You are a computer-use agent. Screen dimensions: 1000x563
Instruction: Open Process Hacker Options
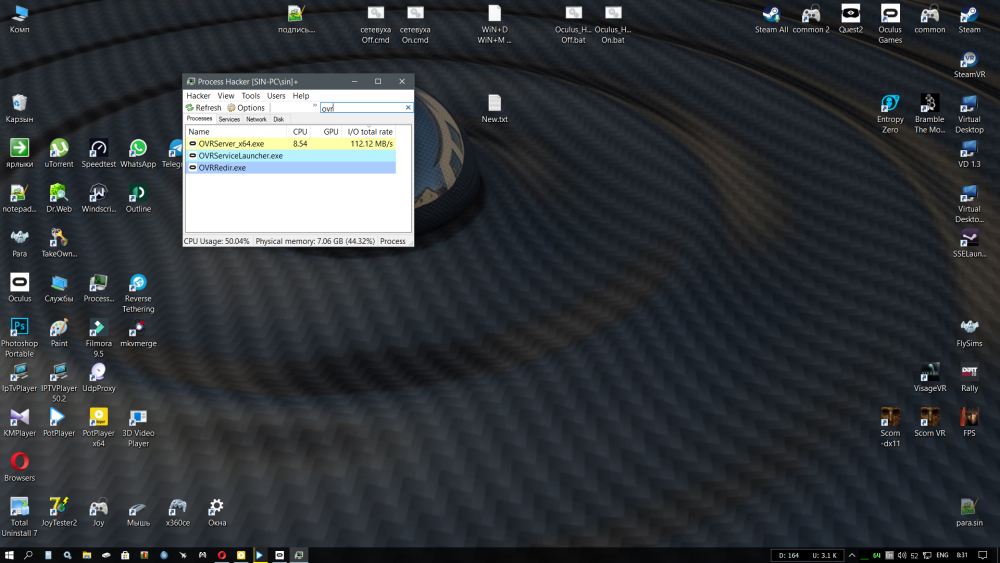[x=246, y=108]
